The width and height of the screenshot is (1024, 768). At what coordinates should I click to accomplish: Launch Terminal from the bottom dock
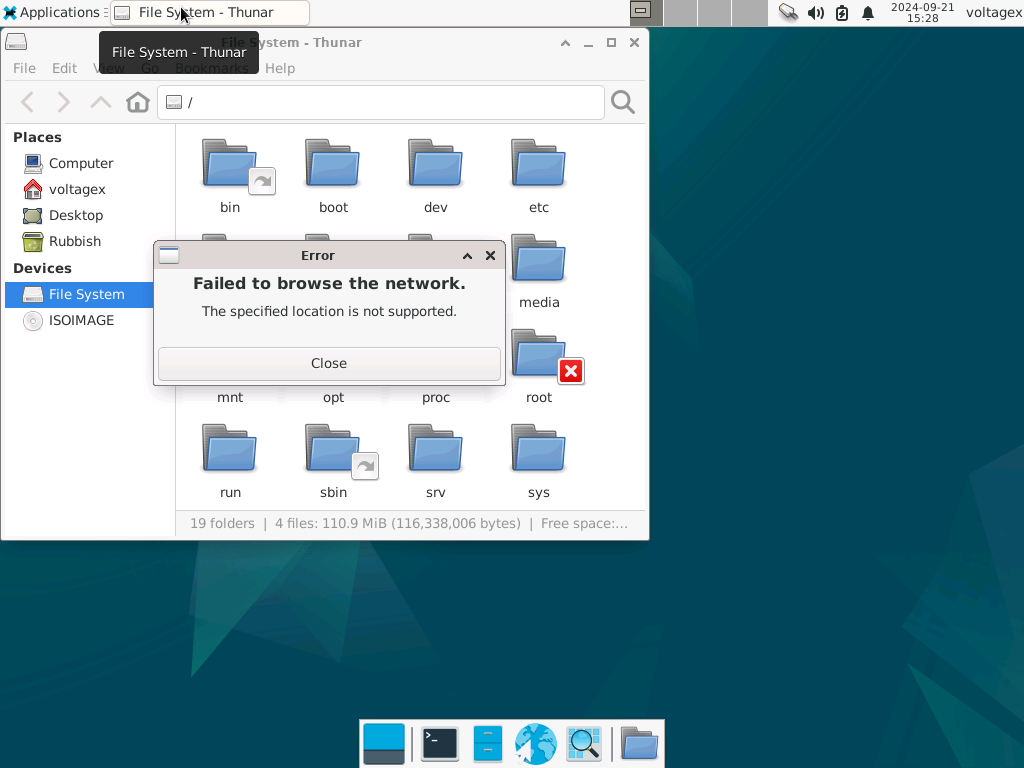click(x=439, y=744)
